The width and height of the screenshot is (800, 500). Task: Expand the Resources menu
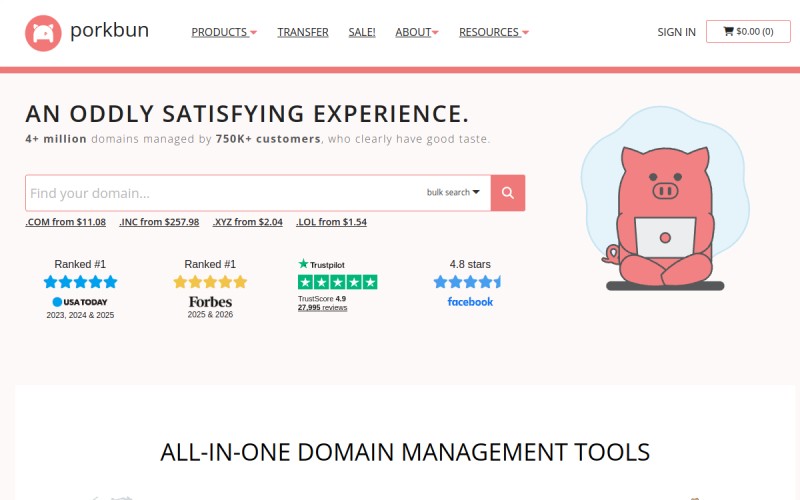493,32
